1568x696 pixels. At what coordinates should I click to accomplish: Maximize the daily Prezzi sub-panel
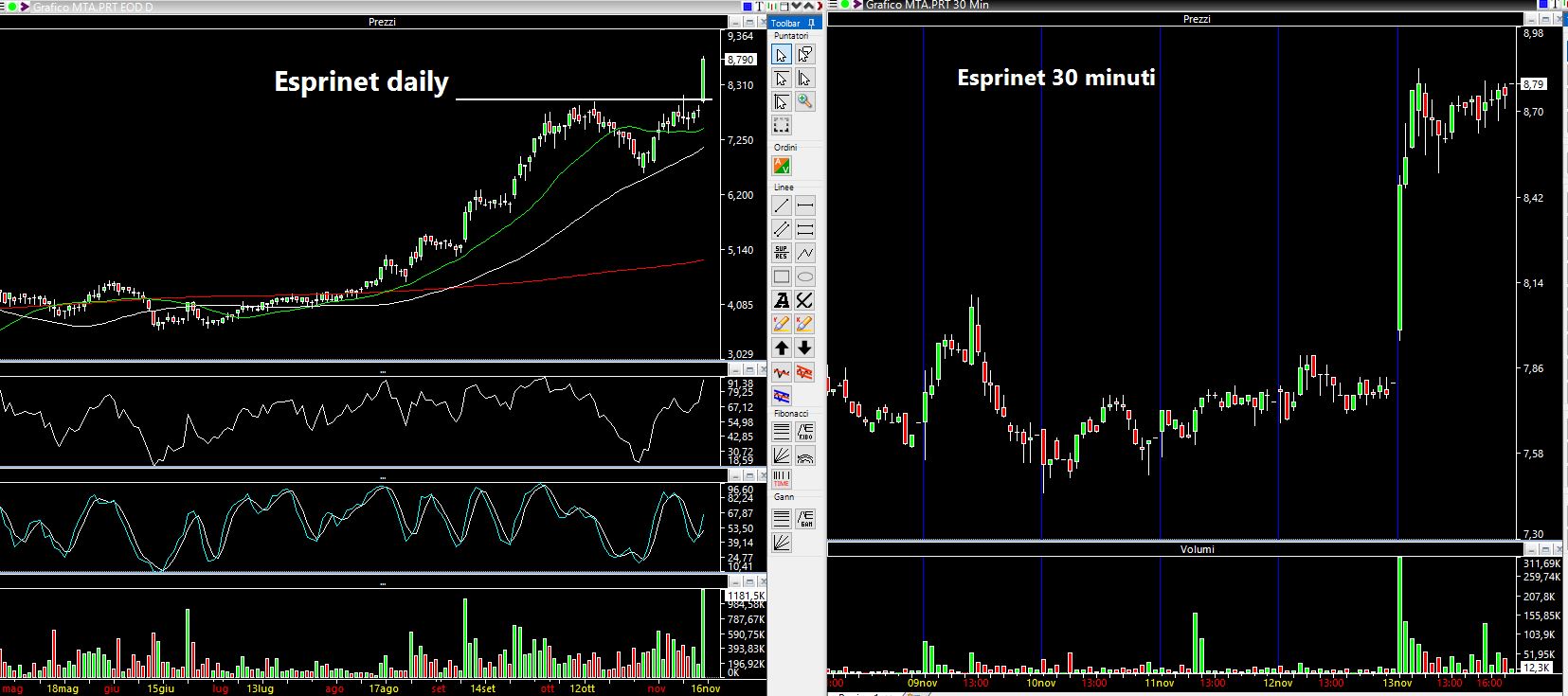pyautogui.click(x=749, y=22)
